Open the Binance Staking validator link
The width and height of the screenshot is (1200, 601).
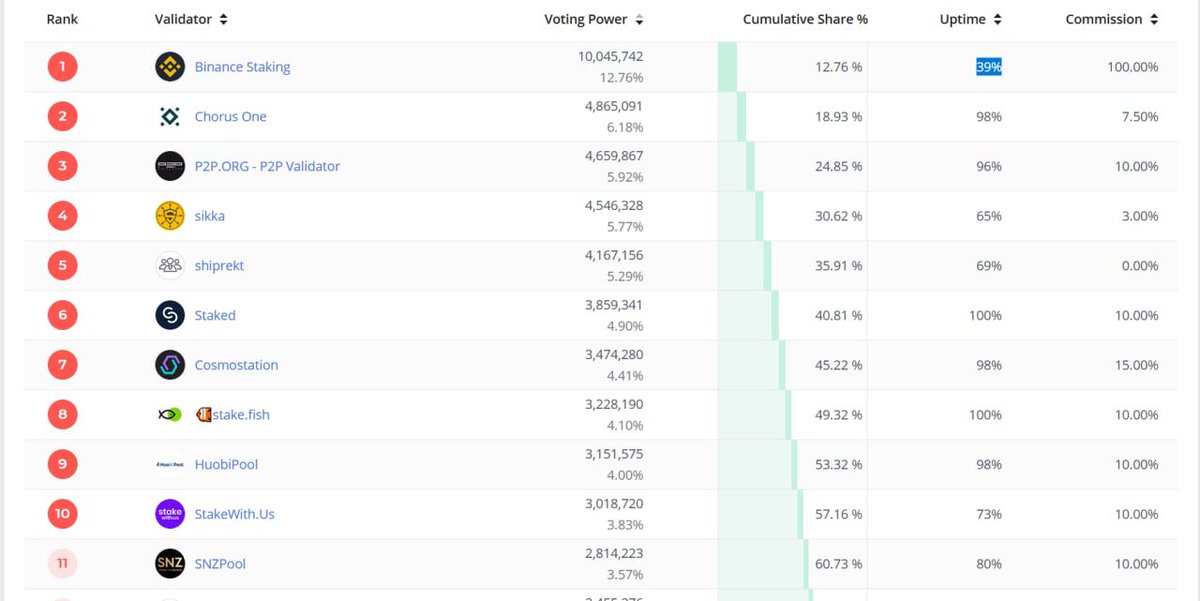click(x=242, y=67)
